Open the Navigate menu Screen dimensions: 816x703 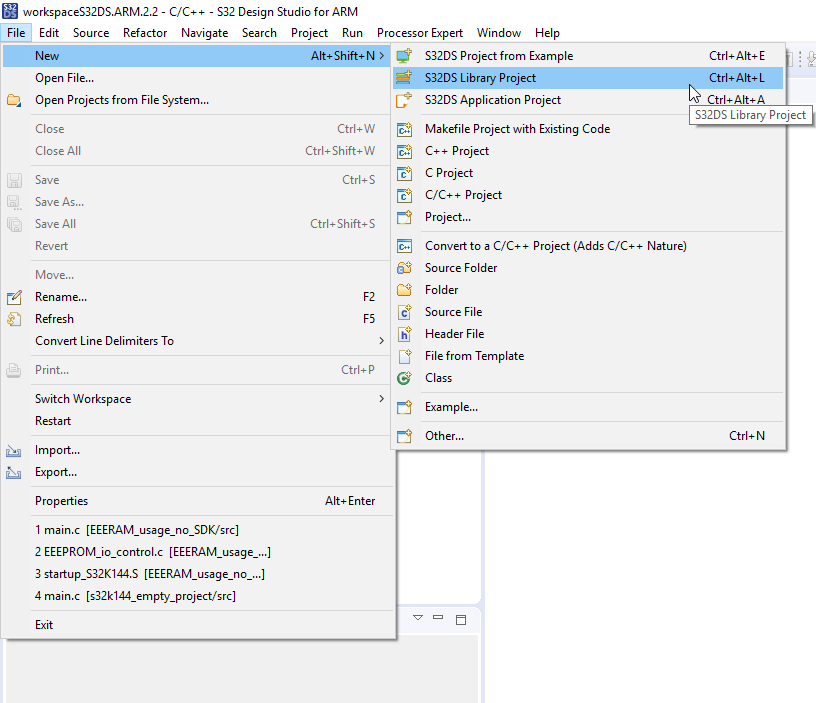click(205, 33)
